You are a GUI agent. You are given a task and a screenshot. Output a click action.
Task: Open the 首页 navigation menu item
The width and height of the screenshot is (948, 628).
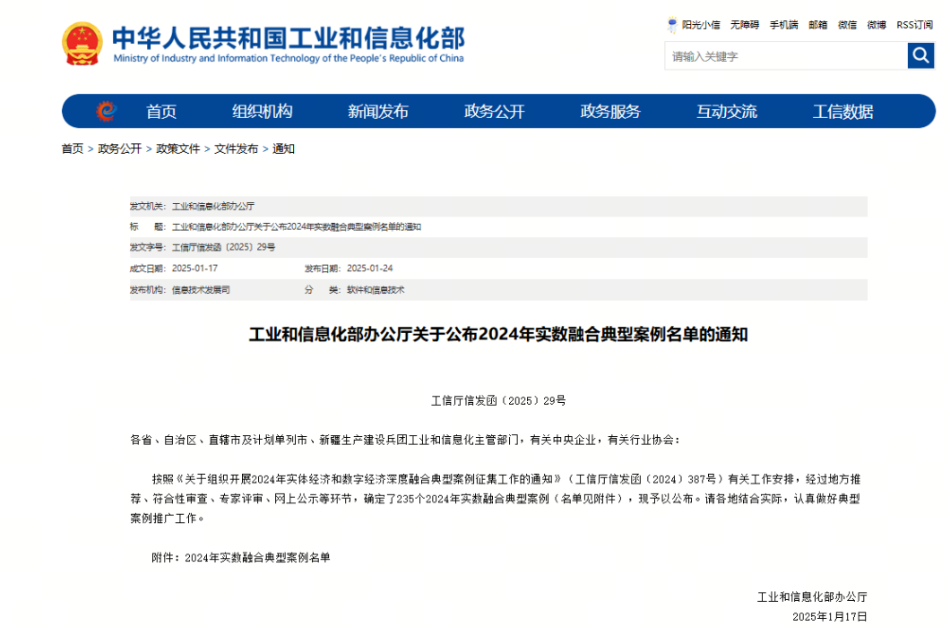161,111
